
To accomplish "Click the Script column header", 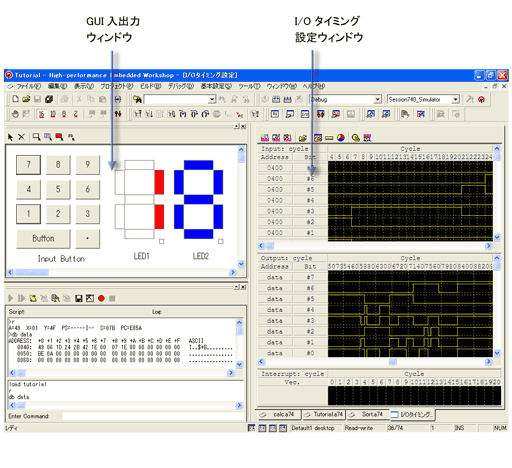I will click(17, 312).
